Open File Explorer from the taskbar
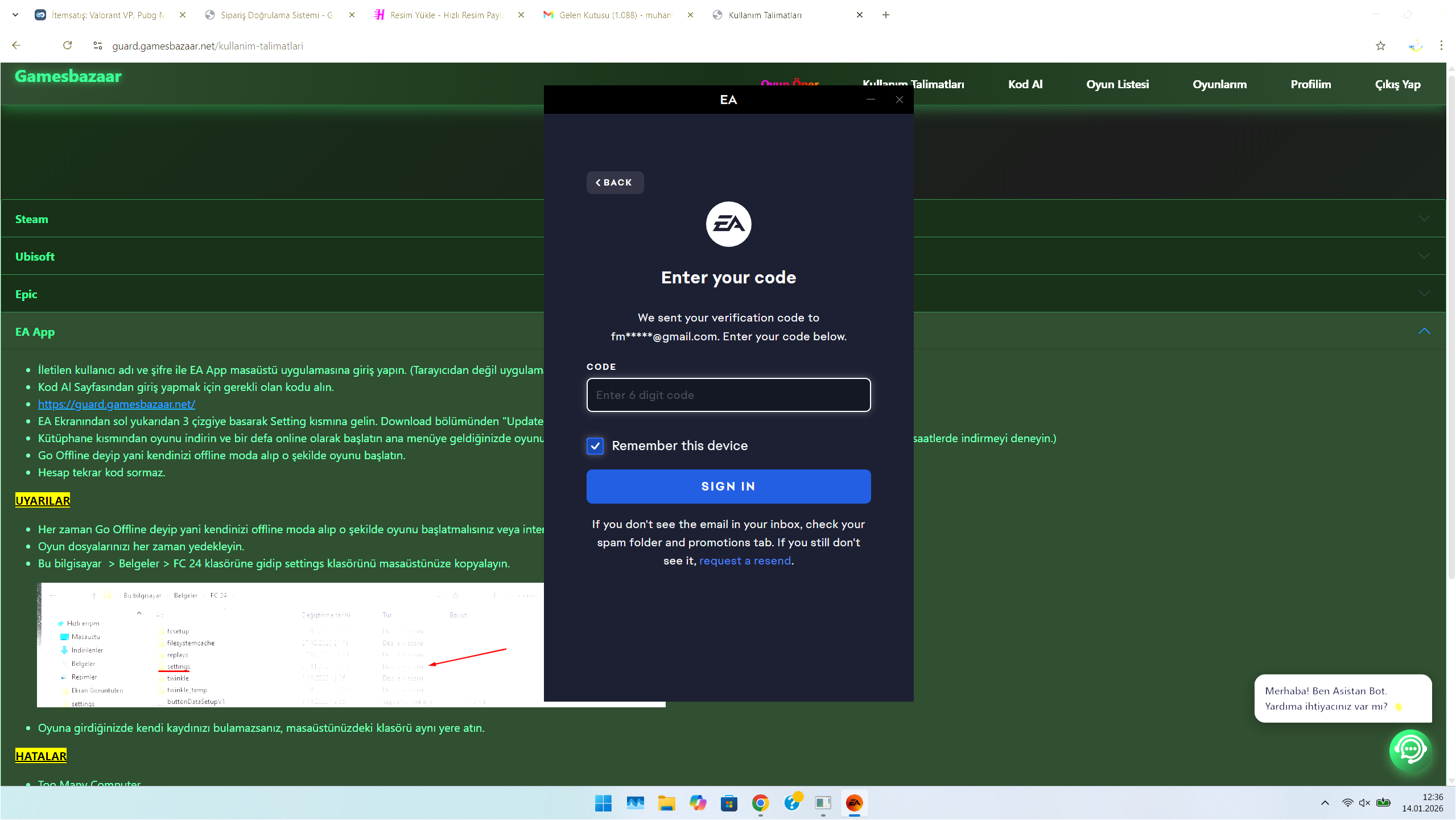 tap(666, 803)
